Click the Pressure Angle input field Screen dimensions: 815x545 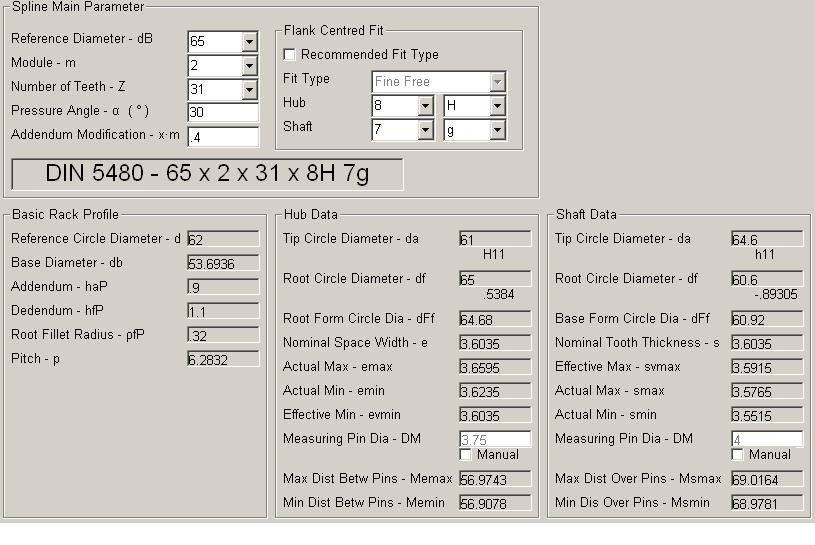tap(223, 112)
